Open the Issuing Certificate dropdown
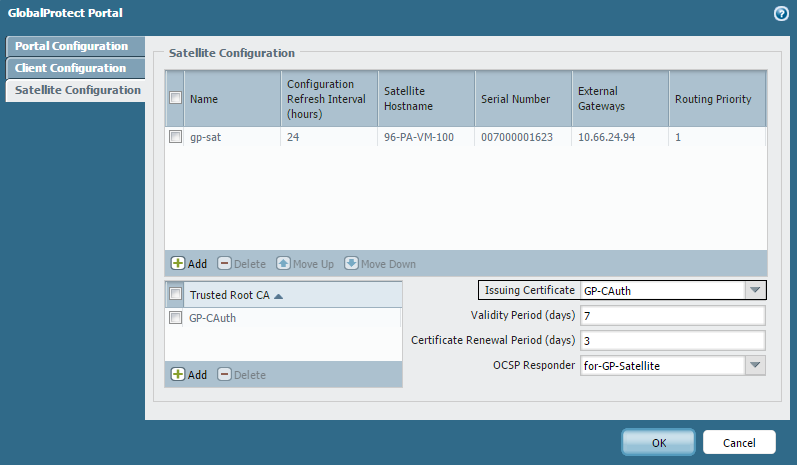Screen dimensions: 797x465 755,291
